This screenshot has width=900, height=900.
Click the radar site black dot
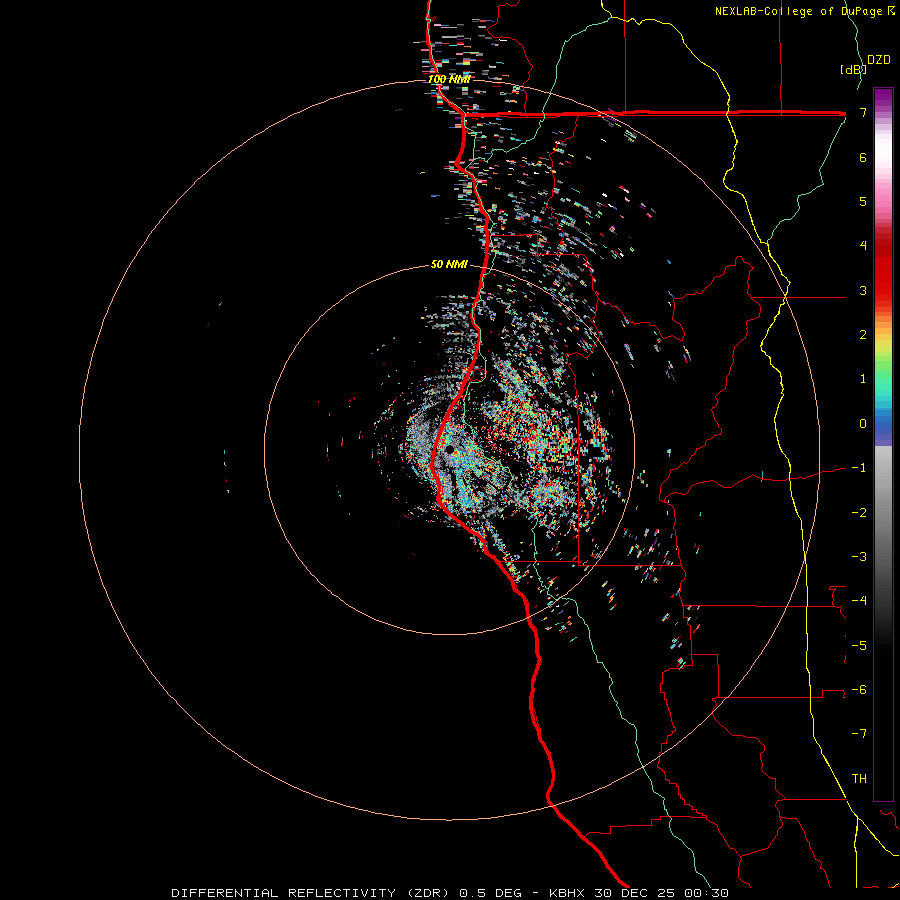(448, 450)
